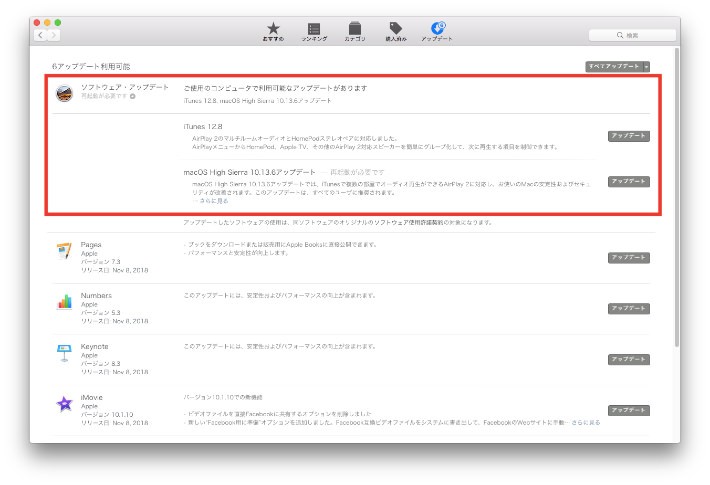Open the すべてアップデート dropdown arrow
This screenshot has height=485, width=710.
647,67
